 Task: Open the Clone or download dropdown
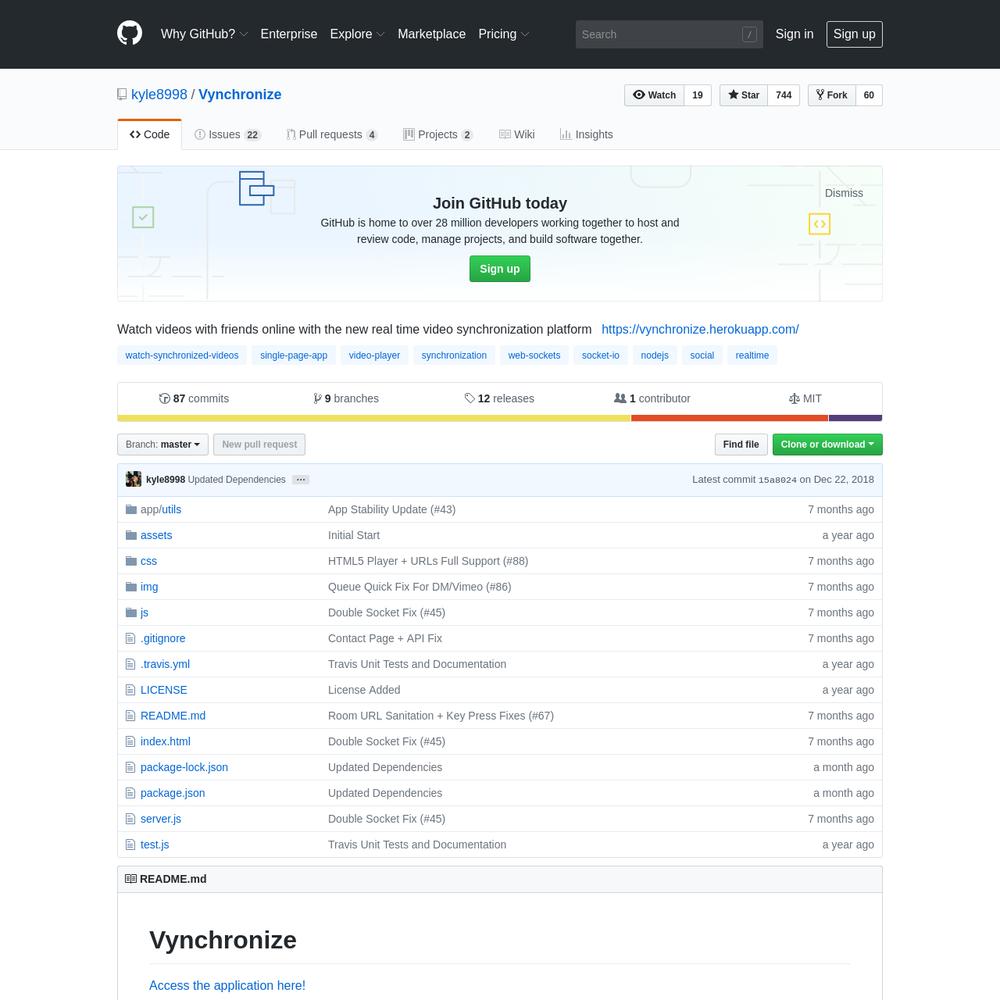click(827, 444)
